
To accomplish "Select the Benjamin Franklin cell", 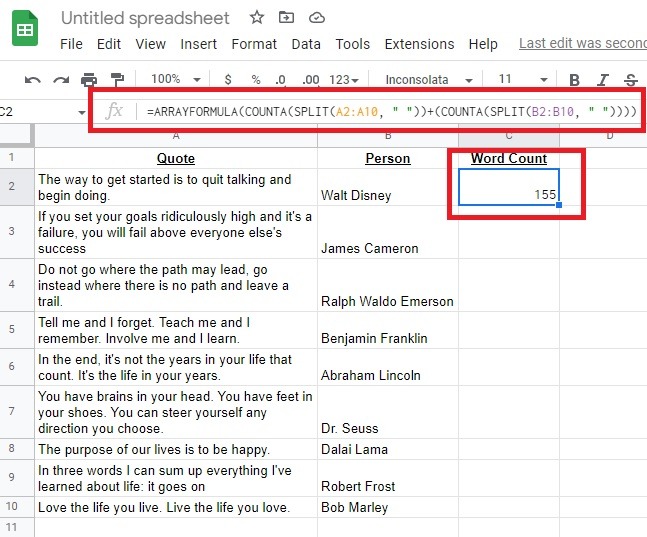I will pyautogui.click(x=387, y=330).
